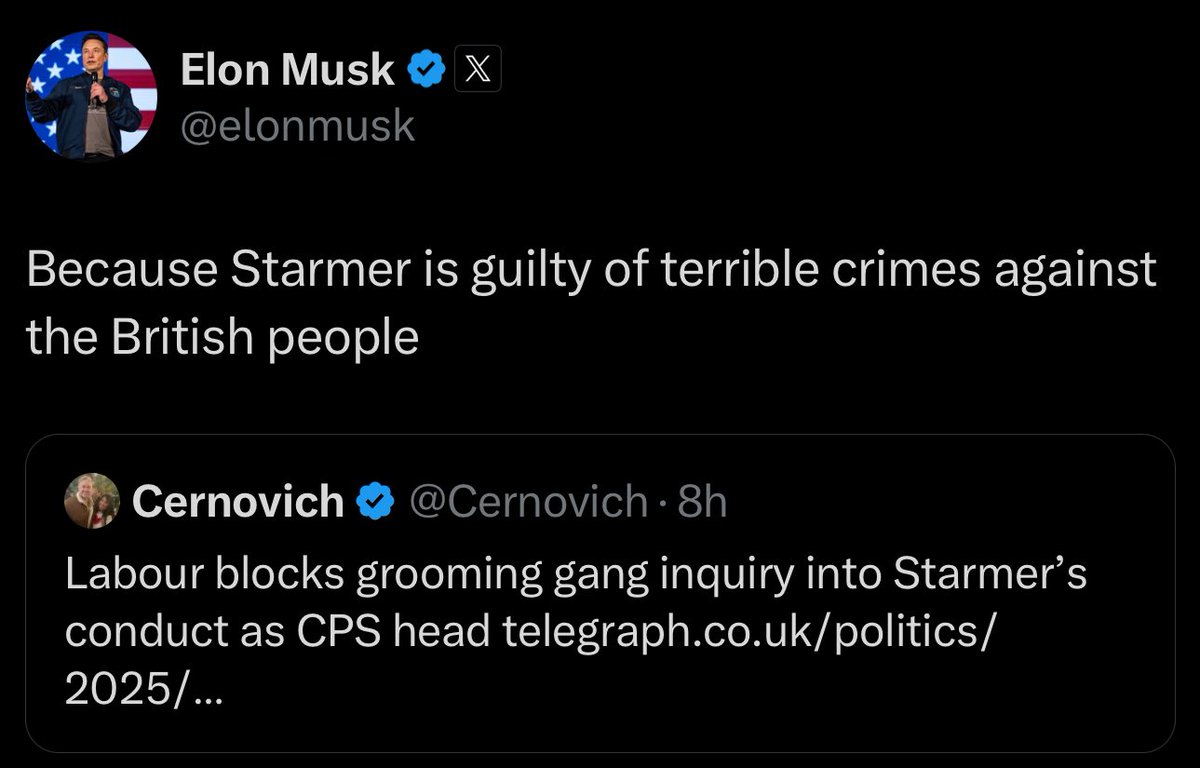Click the X affiliation badge icon
Image resolution: width=1200 pixels, height=768 pixels.
tap(477, 72)
